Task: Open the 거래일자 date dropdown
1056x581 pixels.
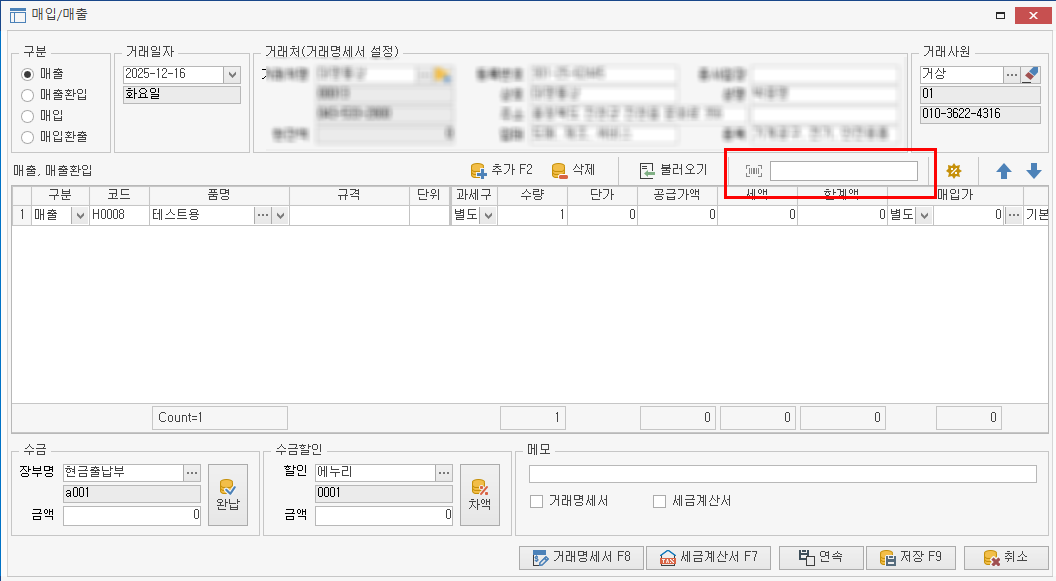Action: point(232,75)
